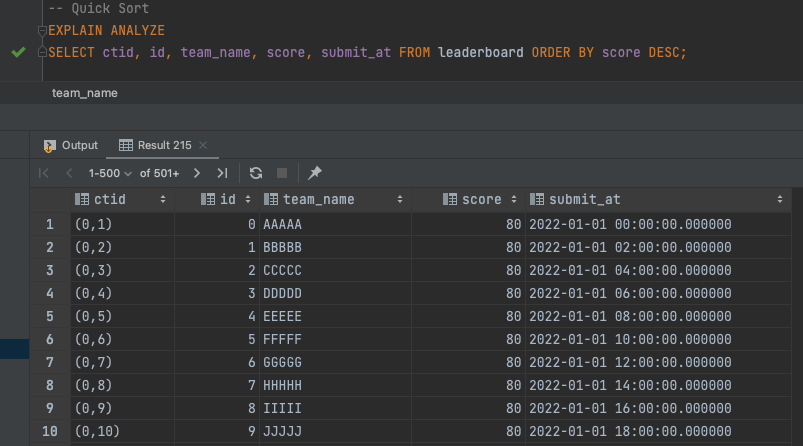Jump to last results page
The height and width of the screenshot is (446, 803).
[222, 173]
